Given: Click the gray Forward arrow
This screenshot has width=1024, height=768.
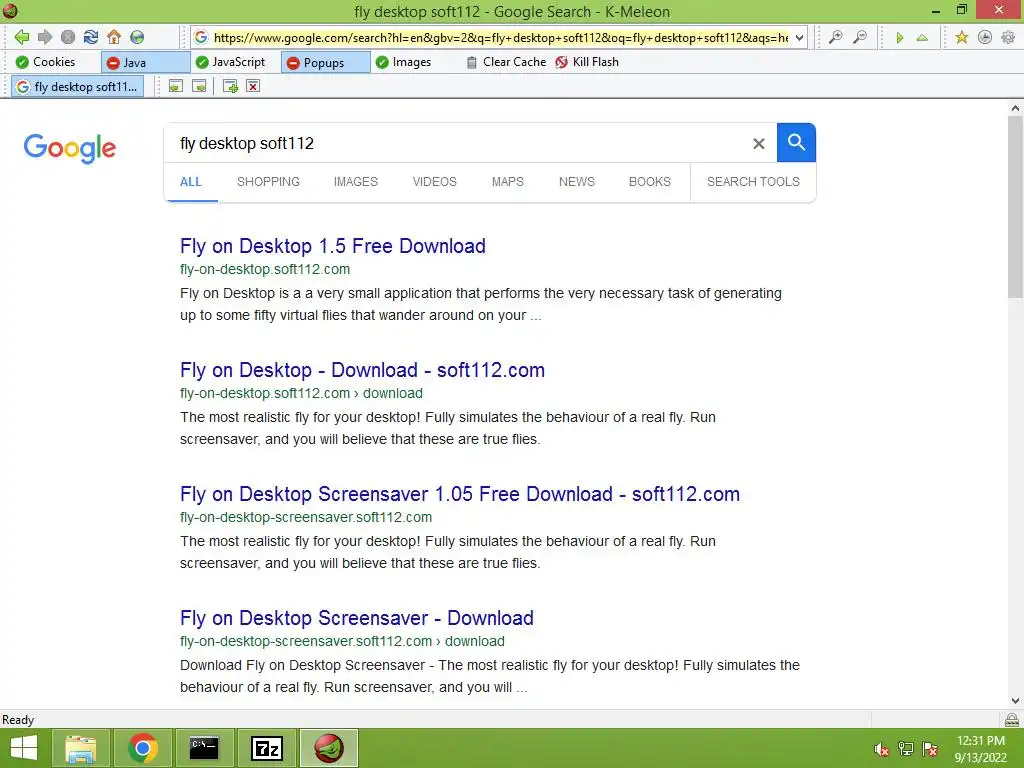Looking at the screenshot, I should pyautogui.click(x=44, y=37).
